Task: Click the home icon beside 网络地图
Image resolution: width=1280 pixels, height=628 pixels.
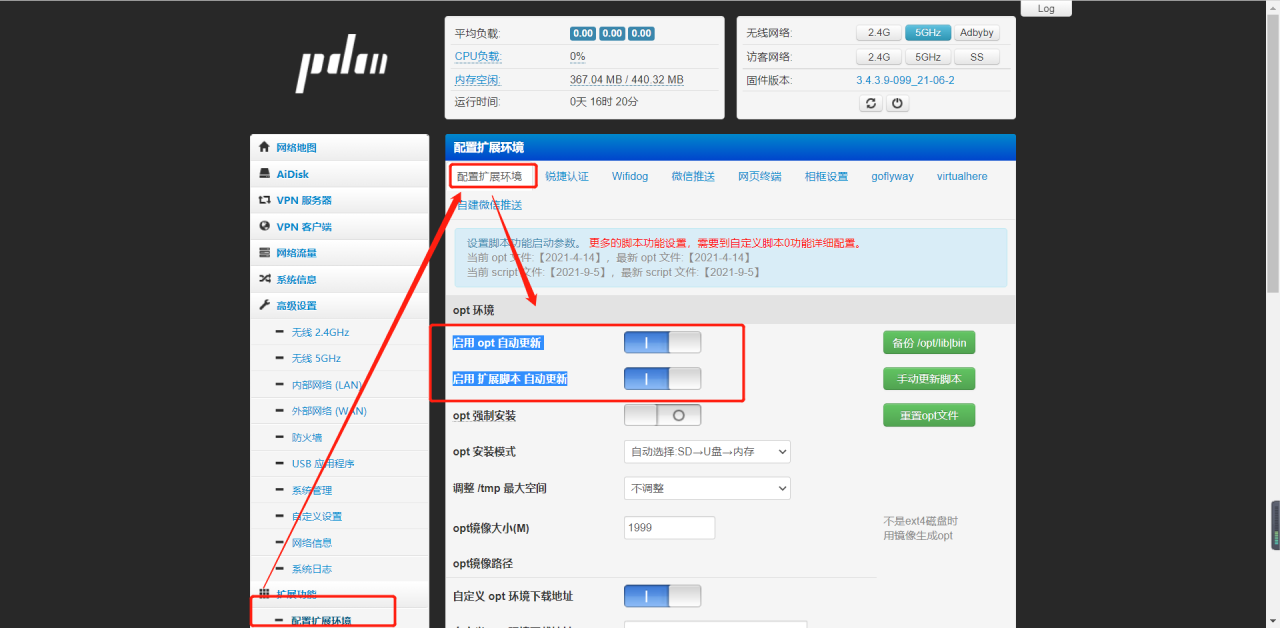Action: pos(265,147)
